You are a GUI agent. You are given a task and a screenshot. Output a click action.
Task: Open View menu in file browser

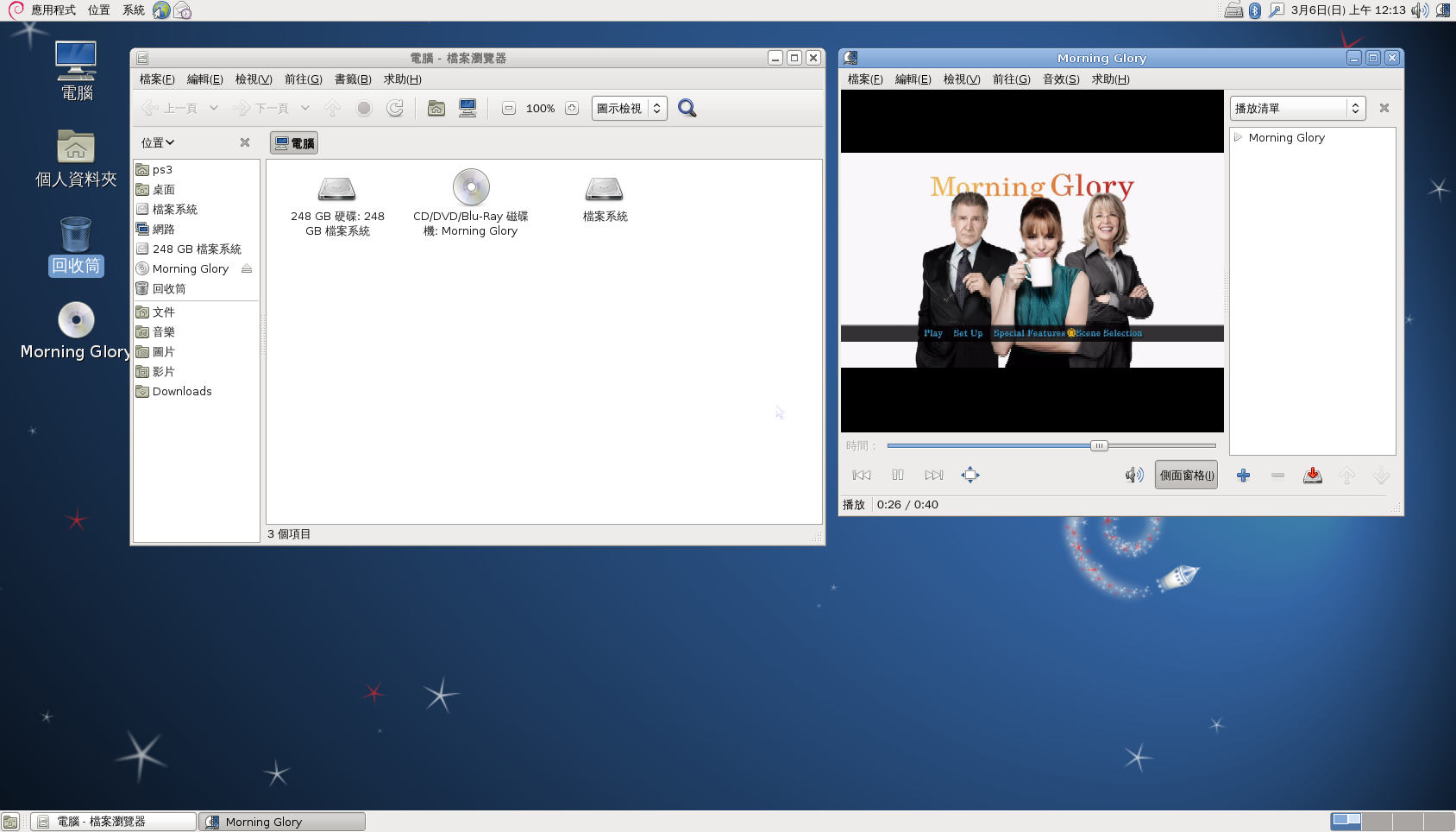tap(254, 79)
